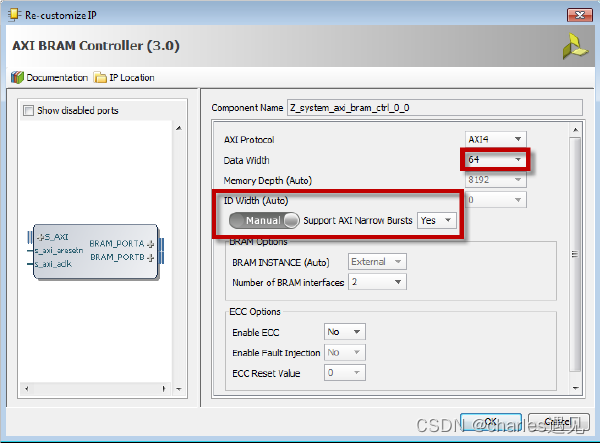Click the port preview scroll left arrow

click(x=27, y=389)
